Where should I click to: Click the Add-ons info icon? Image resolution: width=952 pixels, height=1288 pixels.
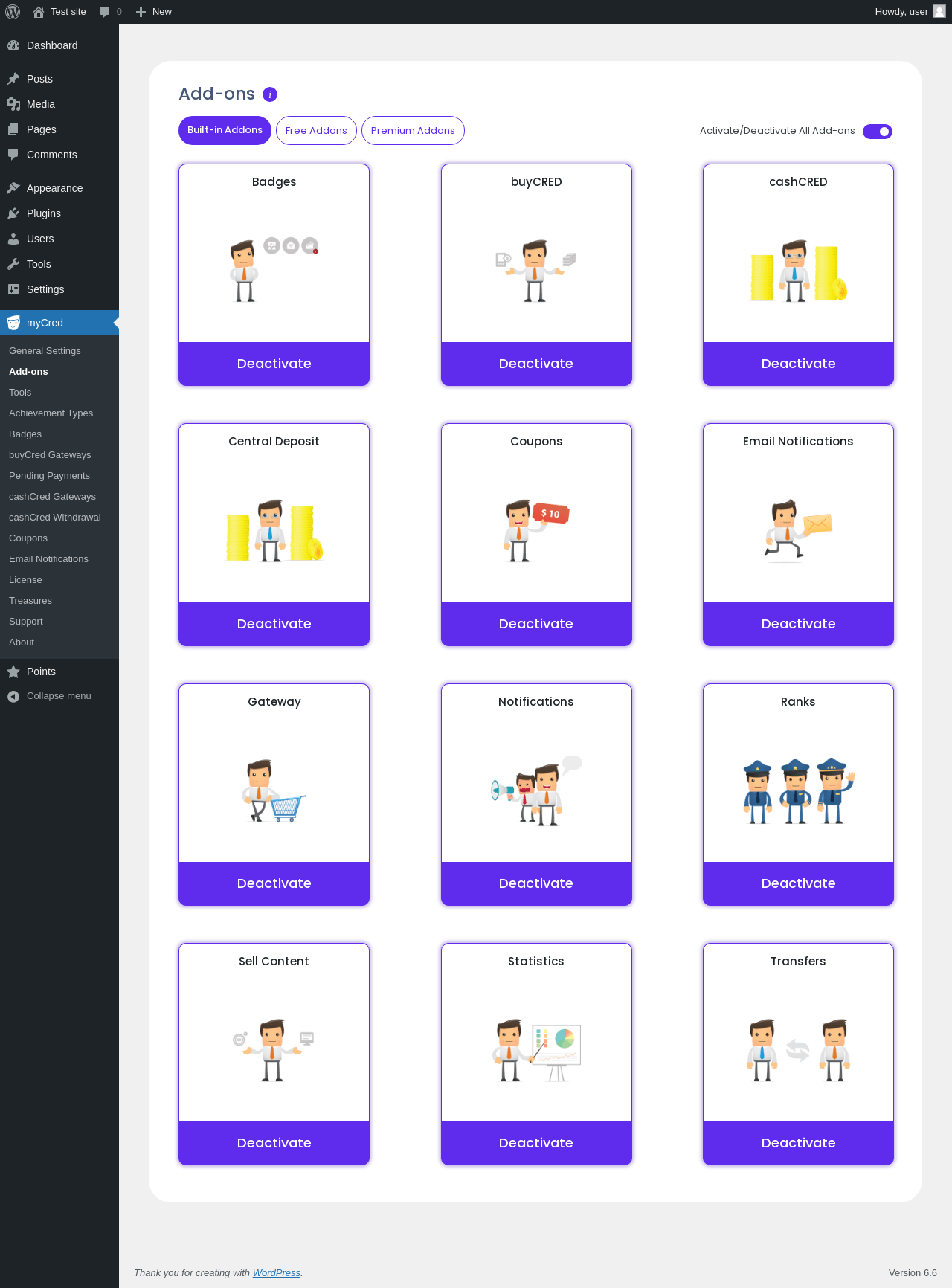coord(270,94)
